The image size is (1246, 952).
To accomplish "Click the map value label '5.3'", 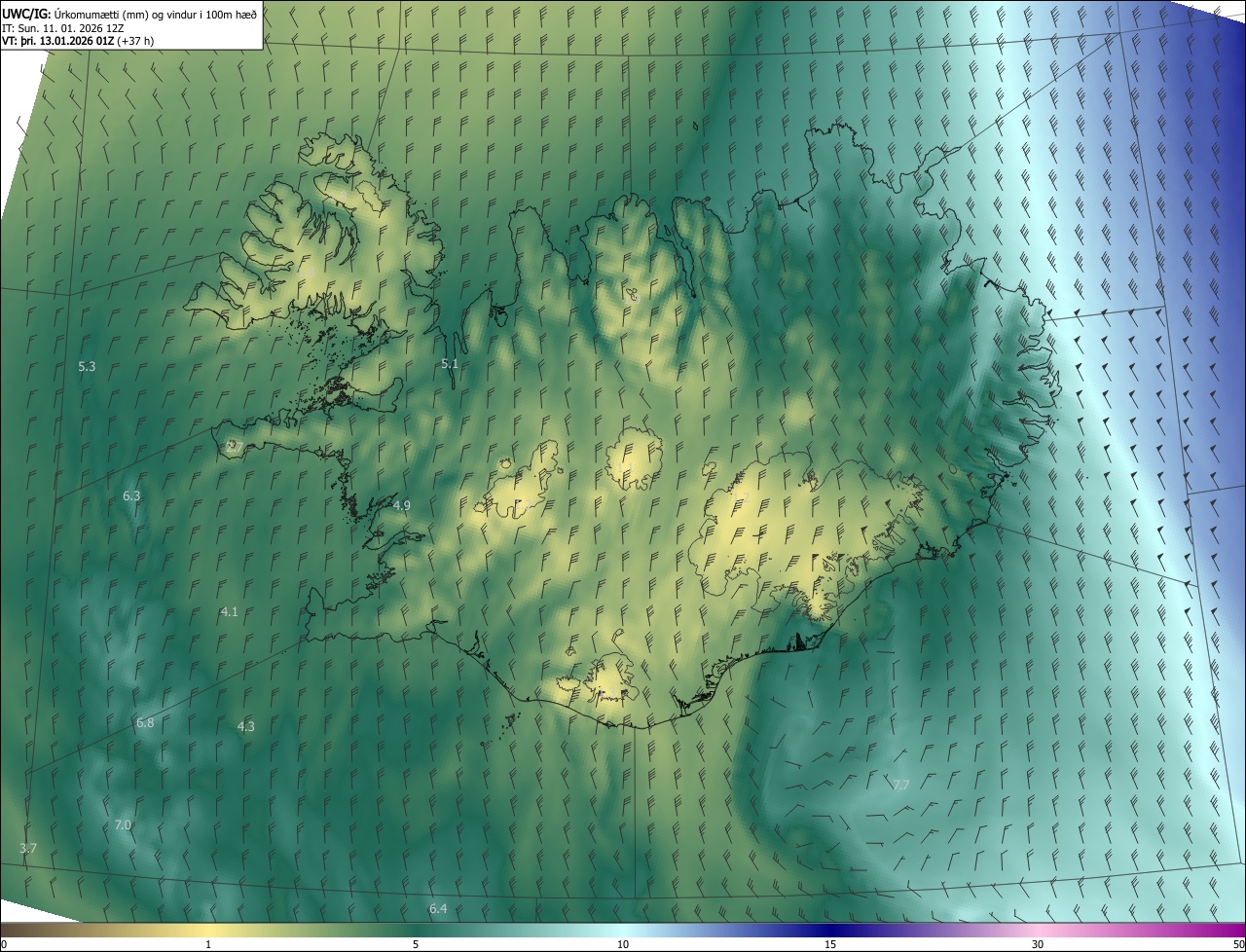I will [x=87, y=367].
